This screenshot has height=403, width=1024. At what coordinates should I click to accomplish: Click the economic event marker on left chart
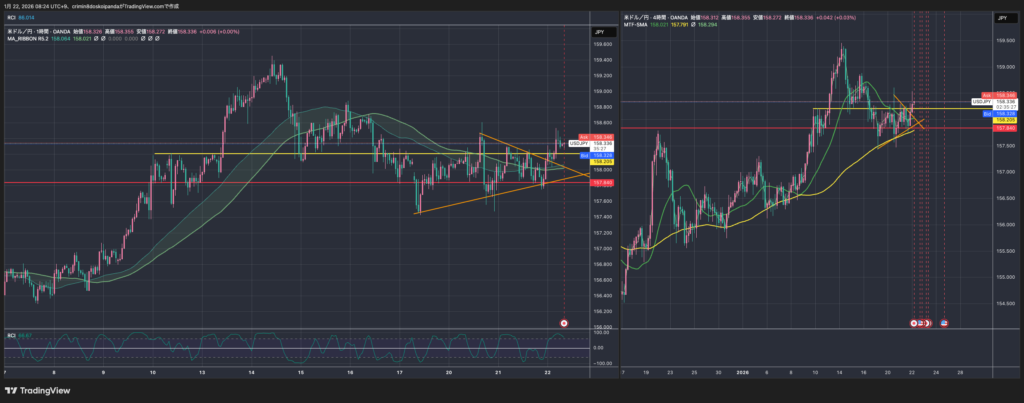(564, 323)
